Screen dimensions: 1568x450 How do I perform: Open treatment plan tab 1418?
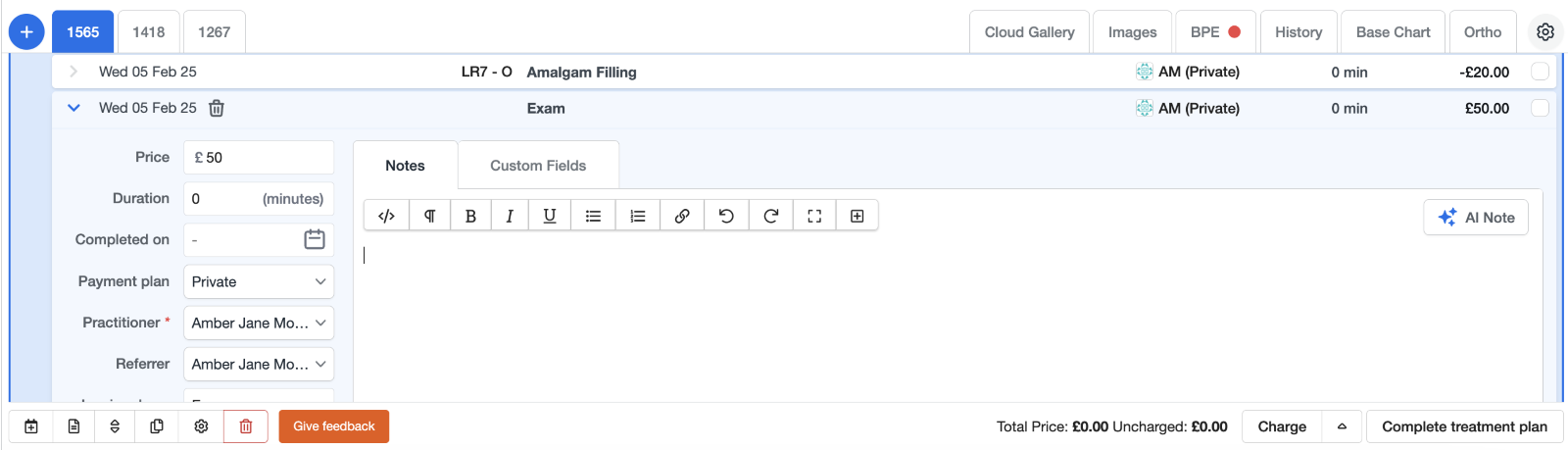click(x=149, y=32)
